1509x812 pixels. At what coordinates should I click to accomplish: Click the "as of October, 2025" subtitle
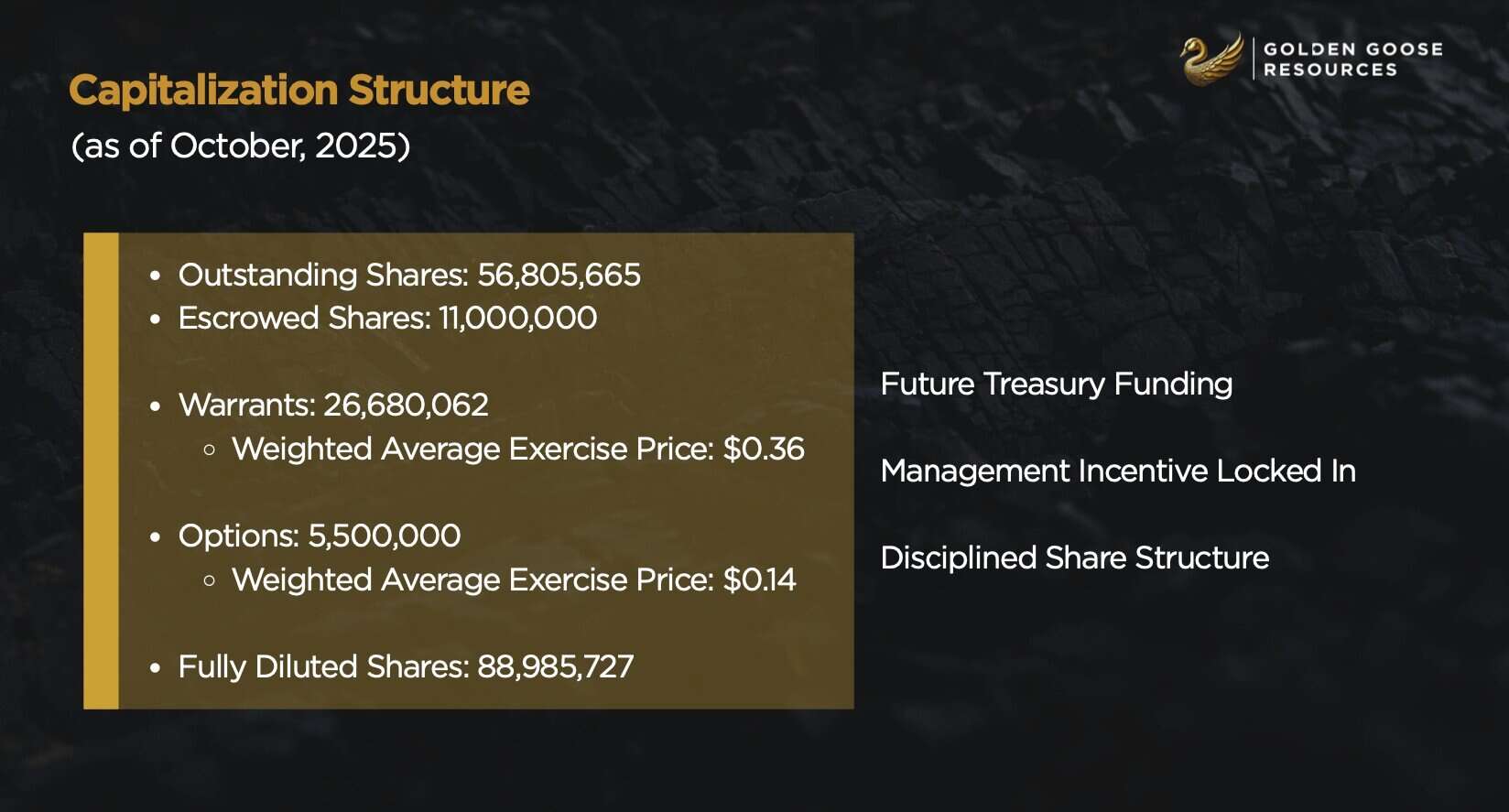point(241,146)
